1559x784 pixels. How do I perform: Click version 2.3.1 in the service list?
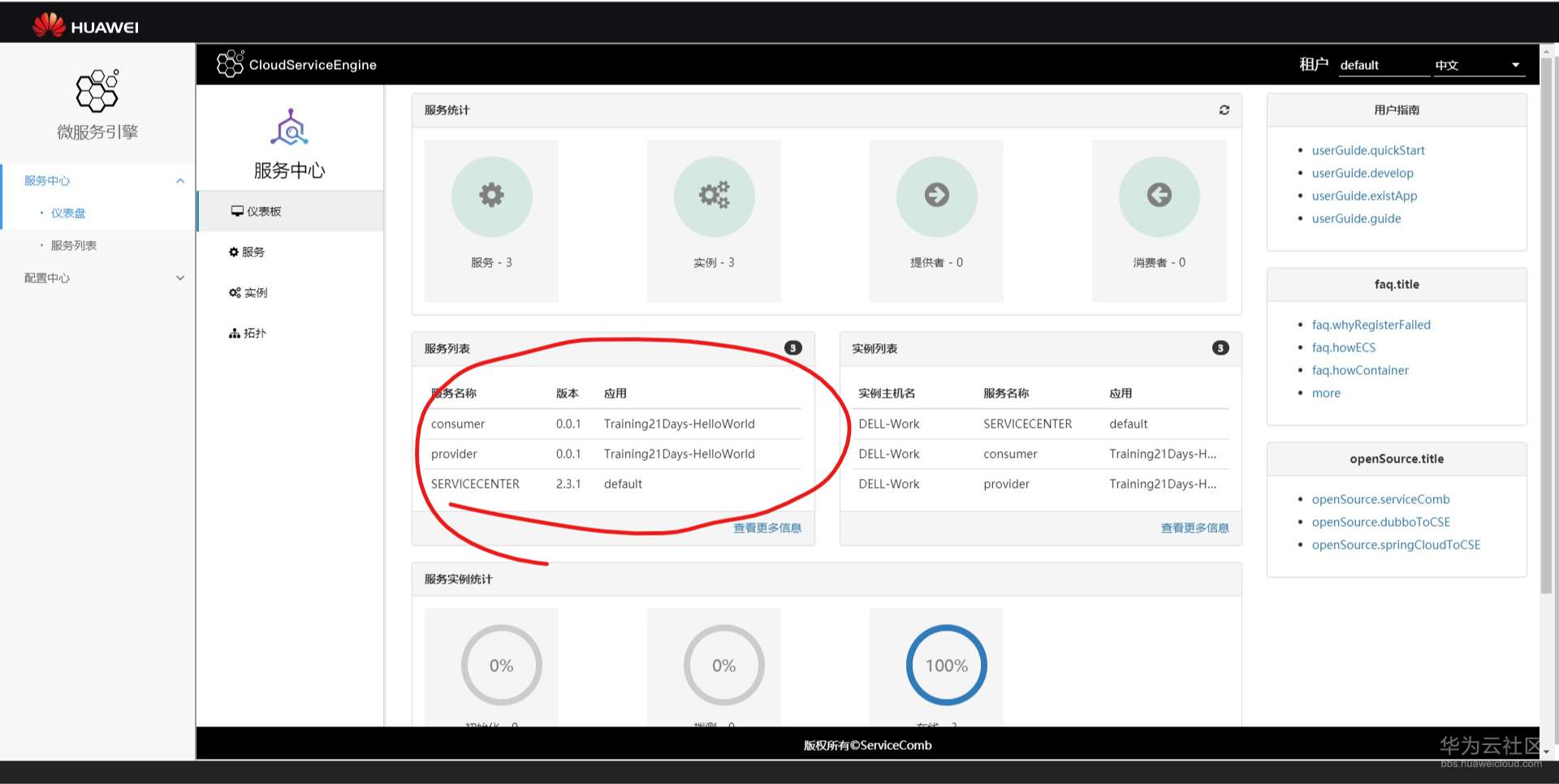(x=568, y=484)
